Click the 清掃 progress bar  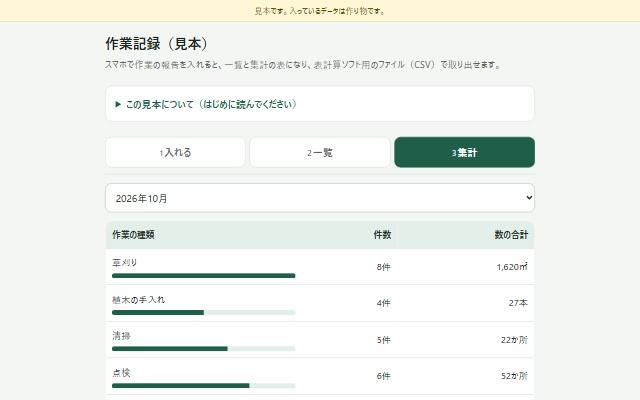[x=203, y=349]
